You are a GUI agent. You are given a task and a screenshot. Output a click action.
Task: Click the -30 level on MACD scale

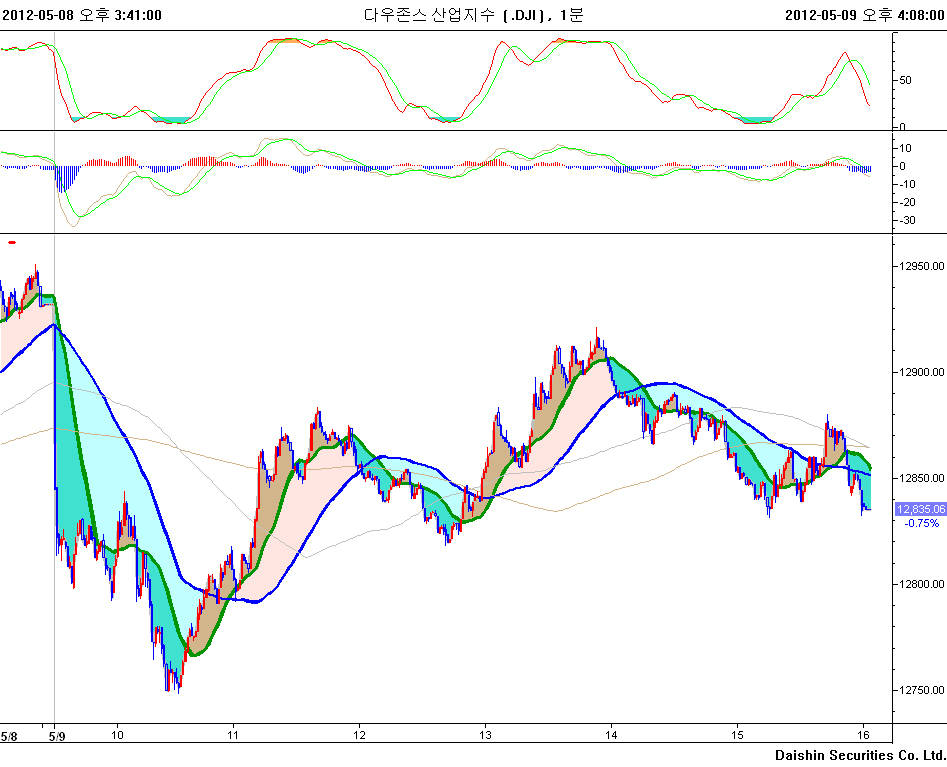tap(907, 220)
